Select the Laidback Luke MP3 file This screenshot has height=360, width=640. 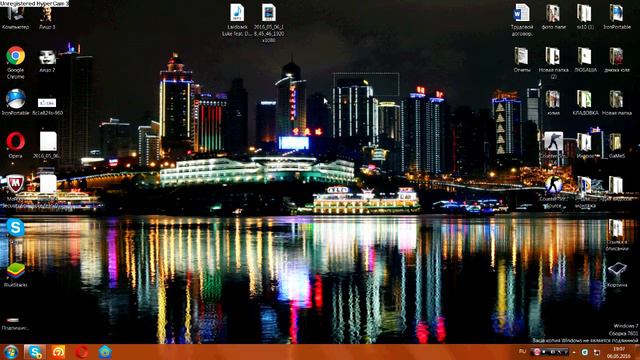pyautogui.click(x=237, y=20)
